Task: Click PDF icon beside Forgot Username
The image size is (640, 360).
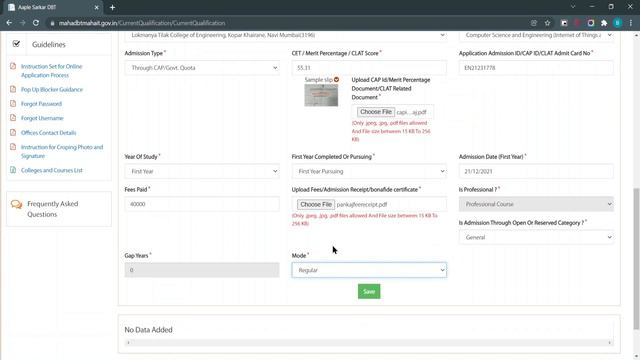Action: [x=13, y=118]
